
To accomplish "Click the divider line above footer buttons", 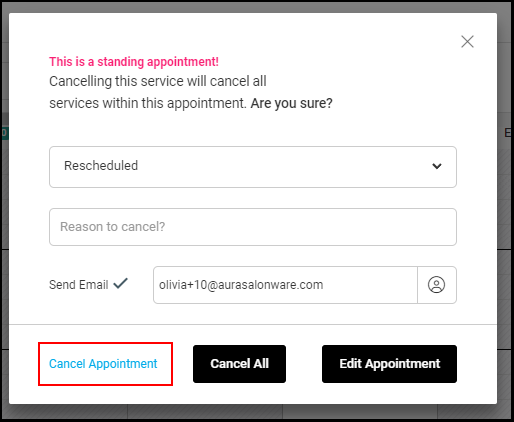I will pyautogui.click(x=253, y=324).
